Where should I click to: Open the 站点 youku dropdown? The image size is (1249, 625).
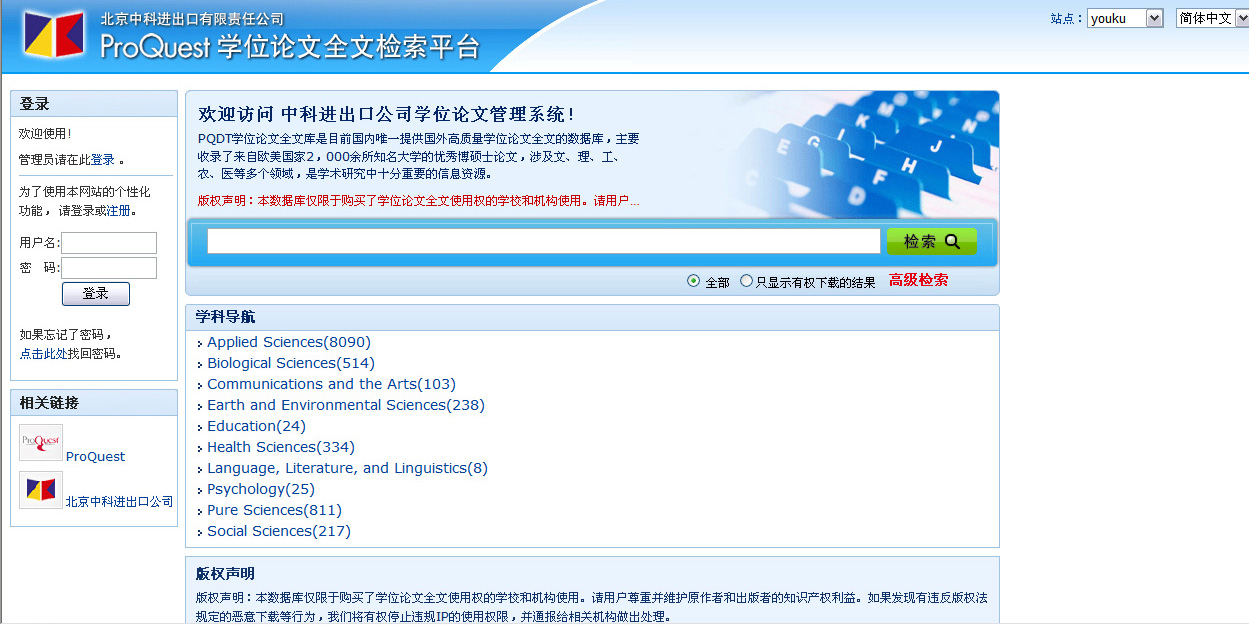[1125, 18]
